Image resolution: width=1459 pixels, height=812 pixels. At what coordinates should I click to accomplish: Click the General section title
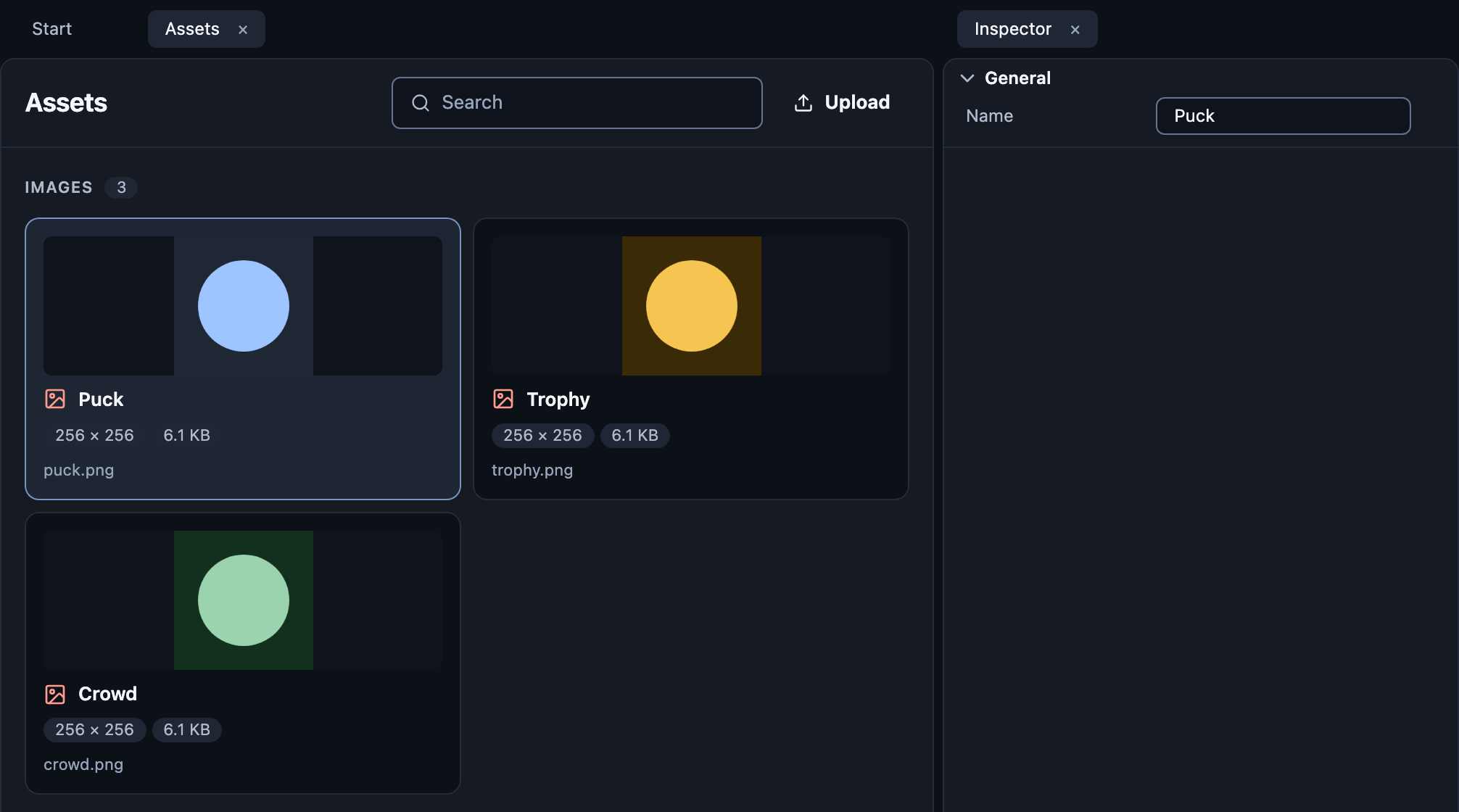tap(1017, 78)
